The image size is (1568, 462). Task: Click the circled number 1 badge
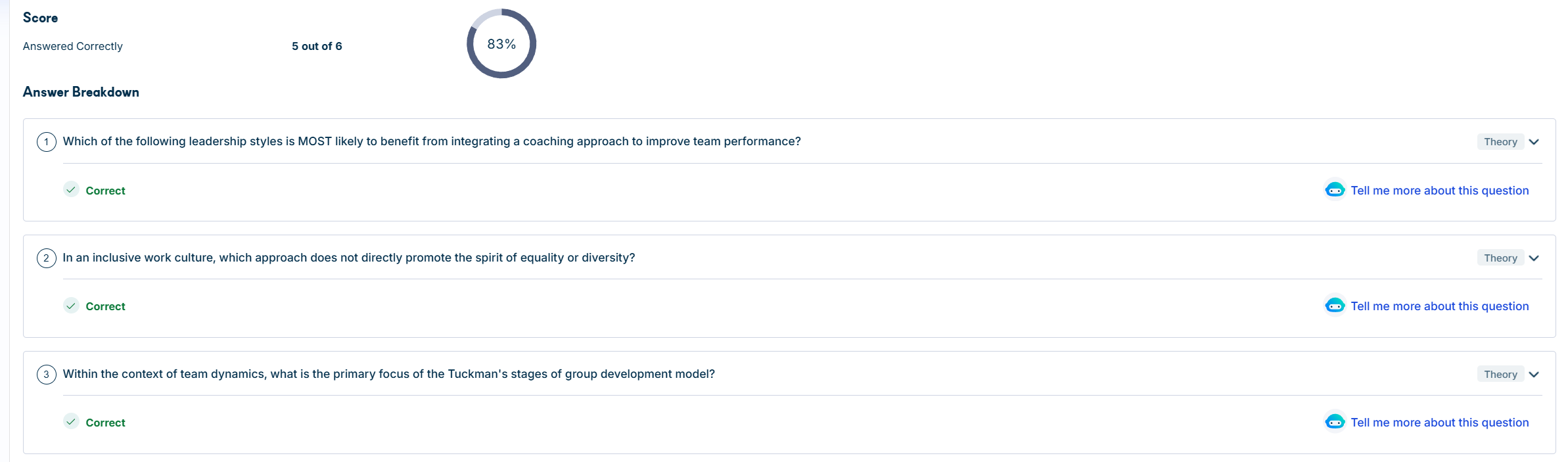[47, 142]
